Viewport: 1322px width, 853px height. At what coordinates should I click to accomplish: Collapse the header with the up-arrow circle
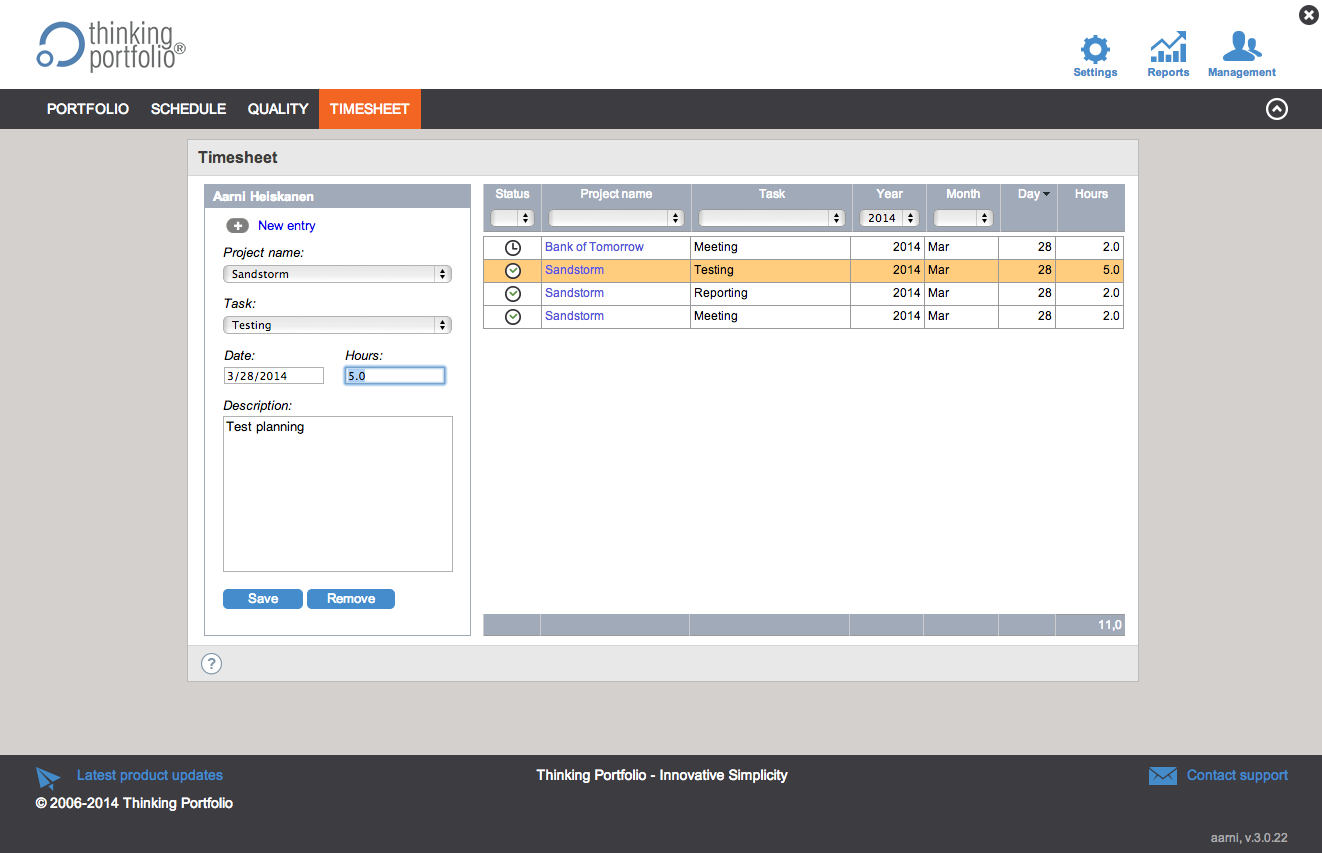point(1277,109)
